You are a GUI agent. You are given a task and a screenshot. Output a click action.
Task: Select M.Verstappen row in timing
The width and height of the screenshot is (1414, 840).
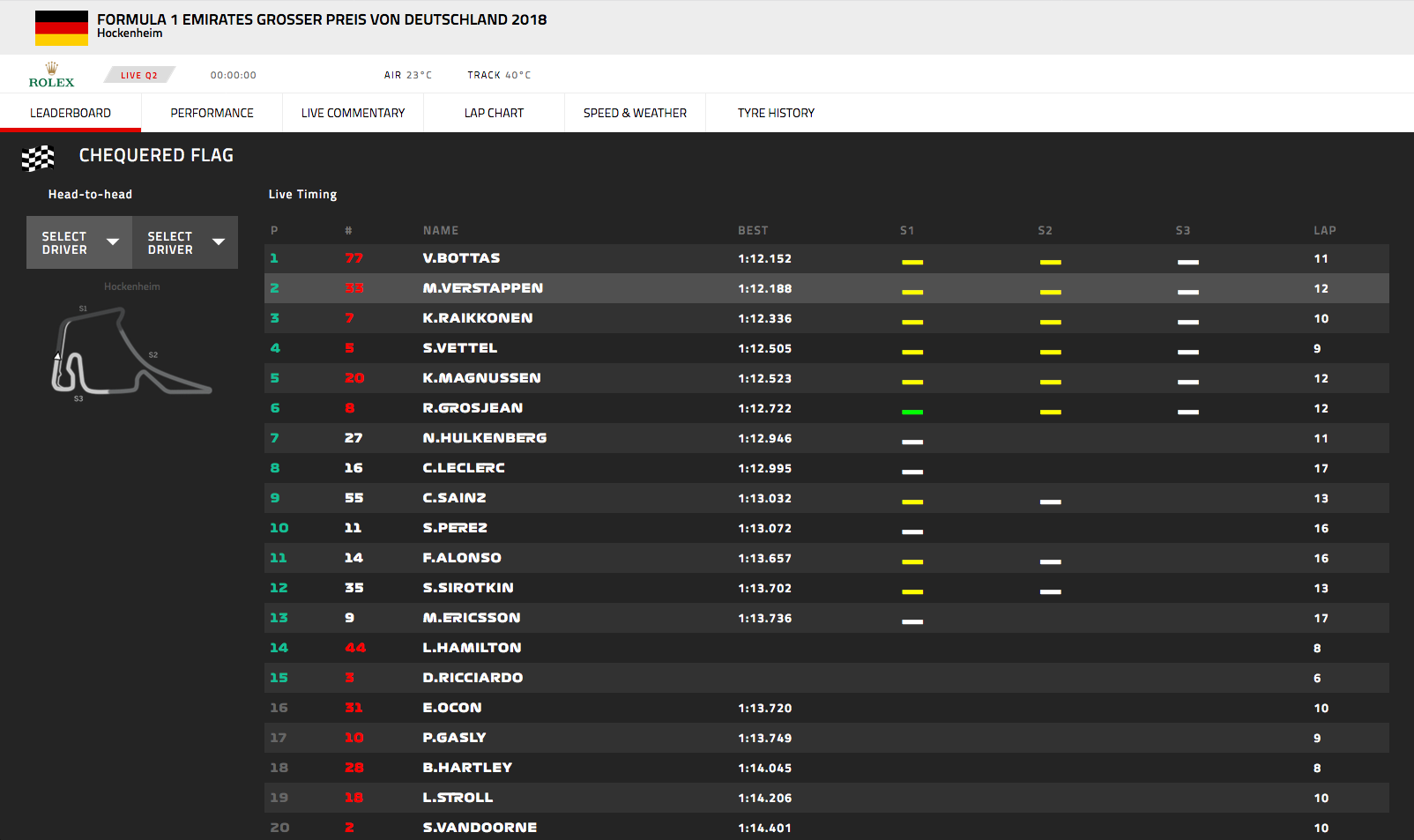[x=482, y=288]
